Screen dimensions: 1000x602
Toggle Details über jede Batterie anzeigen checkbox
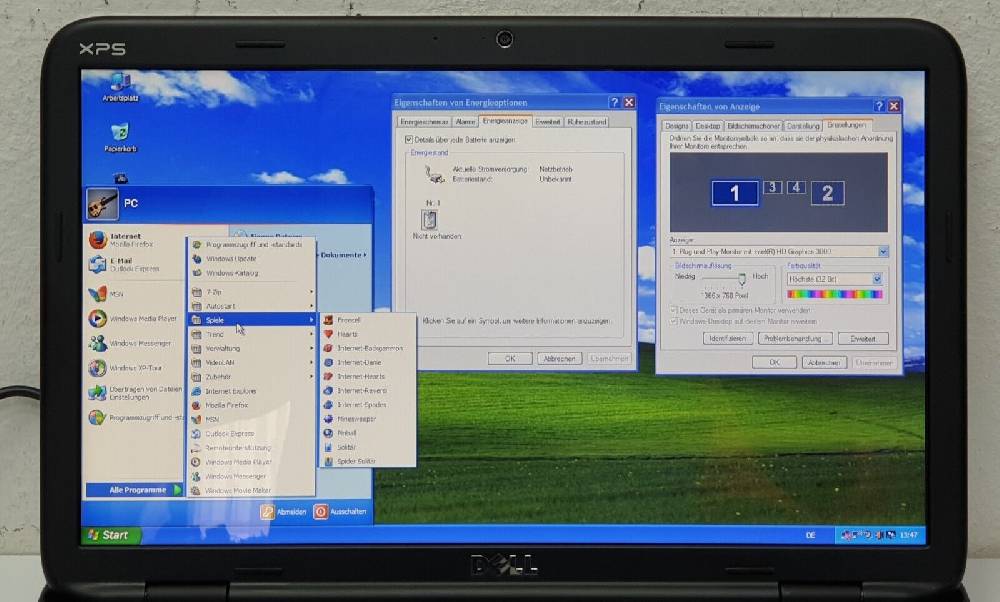pyautogui.click(x=409, y=139)
